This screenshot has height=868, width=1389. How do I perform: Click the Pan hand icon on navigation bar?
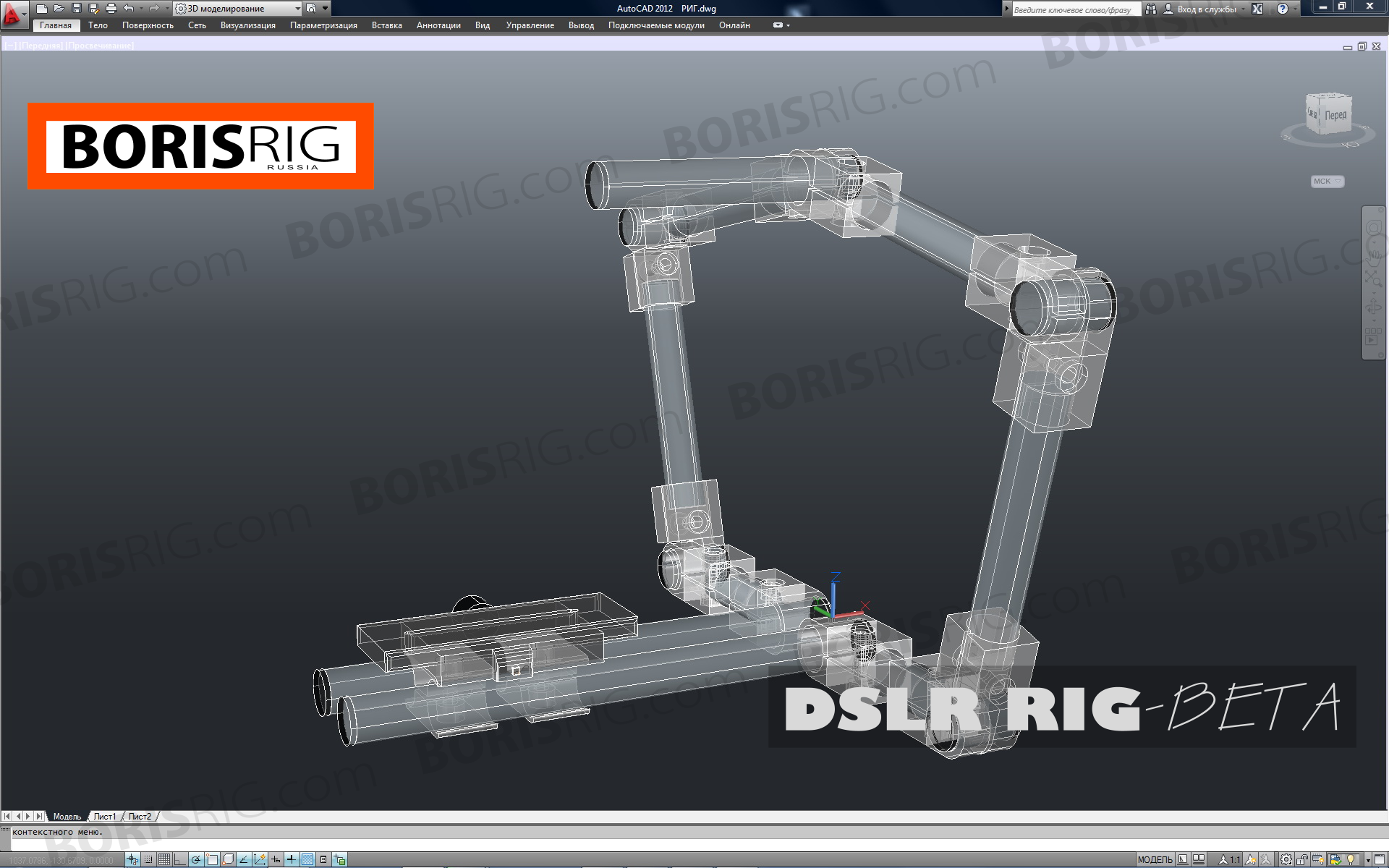tap(1373, 258)
